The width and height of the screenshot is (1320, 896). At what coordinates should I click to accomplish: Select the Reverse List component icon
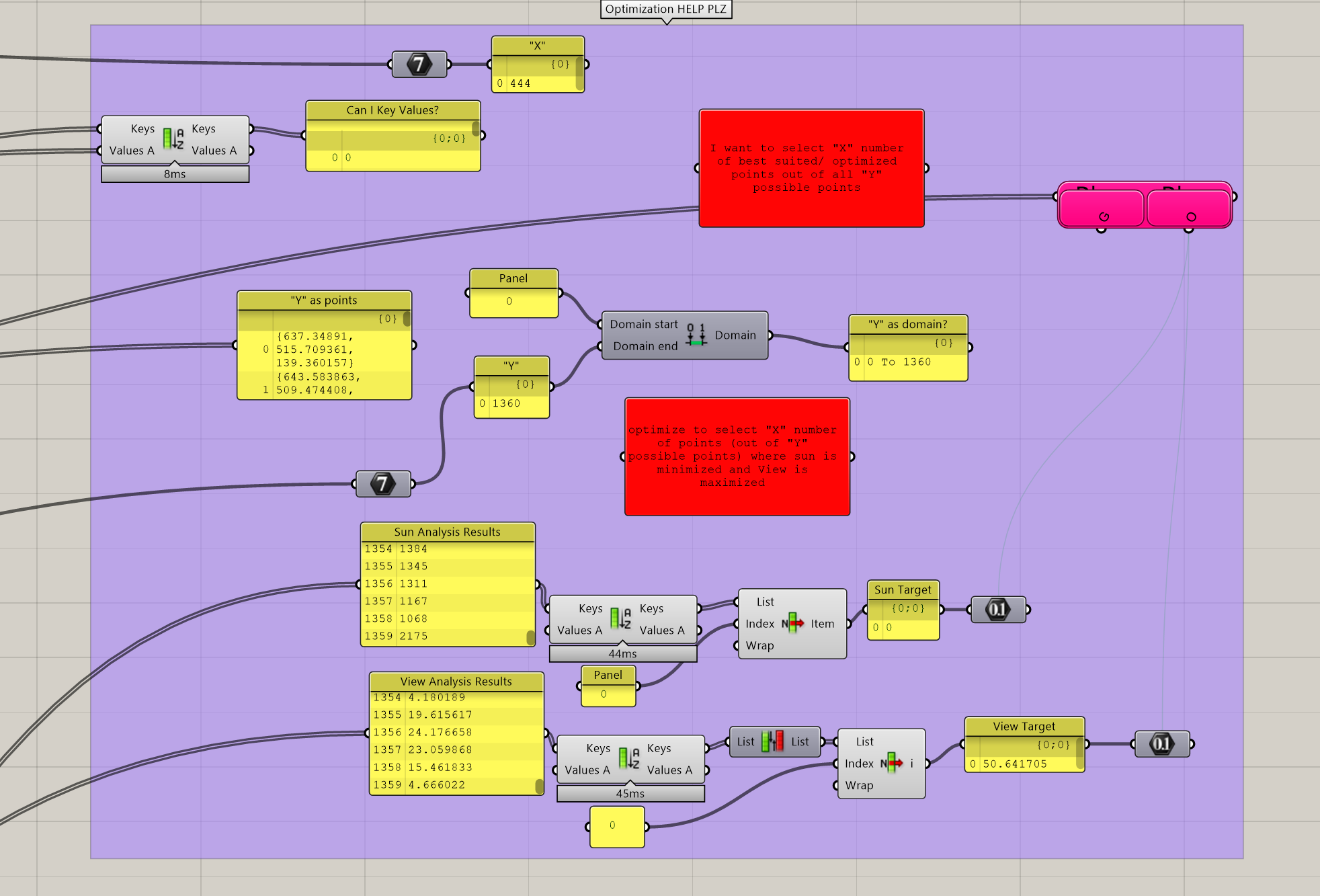[x=773, y=741]
